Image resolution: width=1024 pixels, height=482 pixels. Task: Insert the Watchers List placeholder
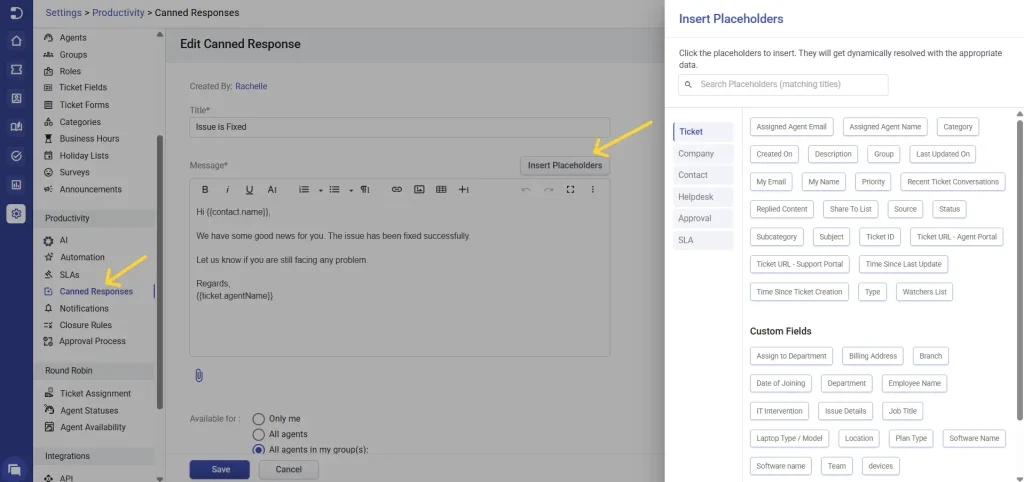pos(924,292)
